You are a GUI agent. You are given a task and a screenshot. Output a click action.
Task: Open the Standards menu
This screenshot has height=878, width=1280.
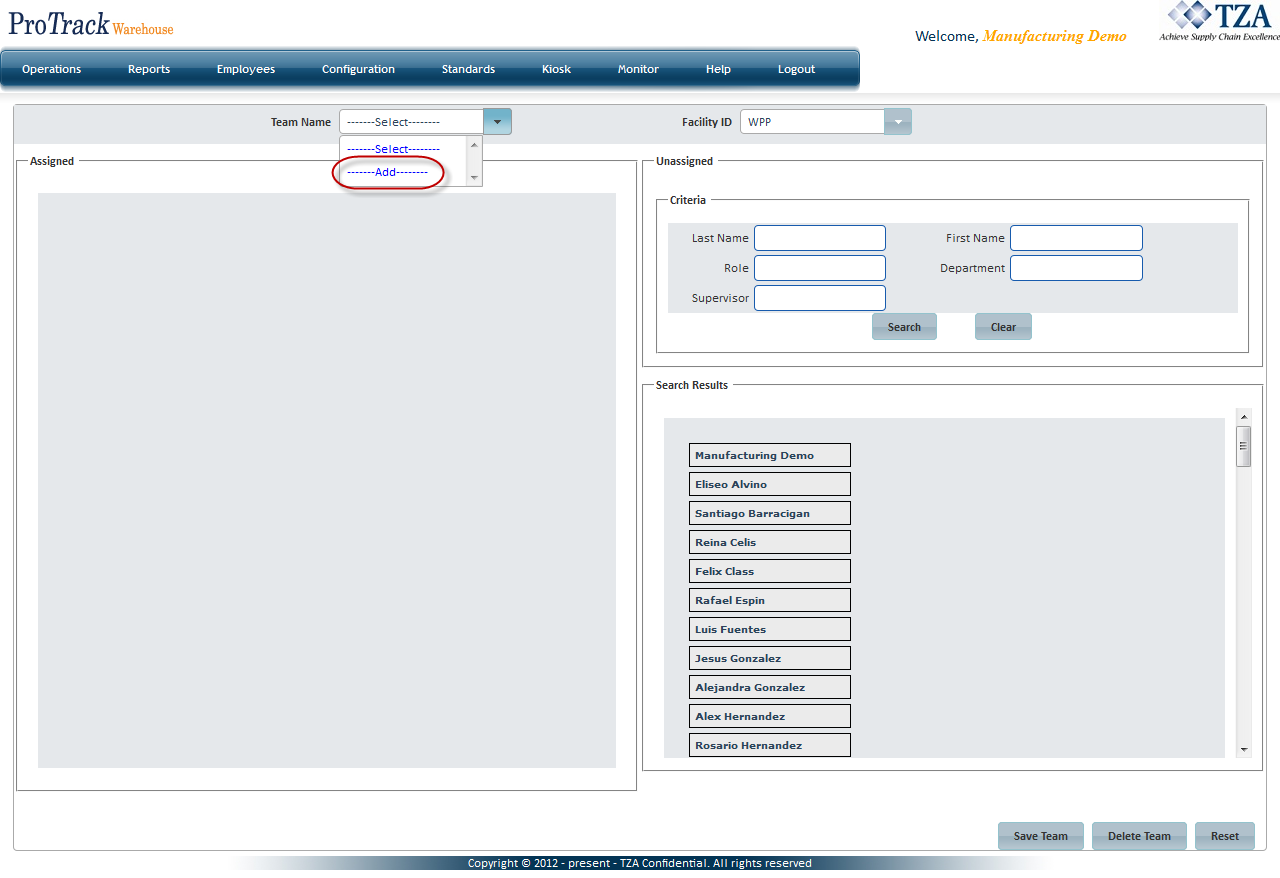[x=468, y=69]
